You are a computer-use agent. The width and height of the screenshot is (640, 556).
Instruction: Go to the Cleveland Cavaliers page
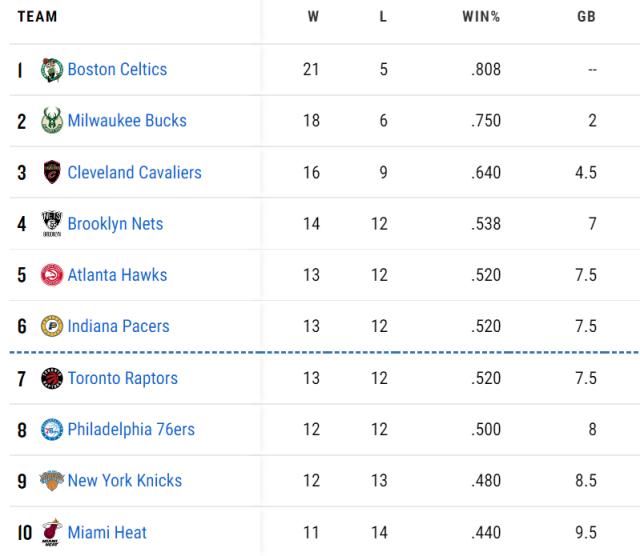pos(134,173)
